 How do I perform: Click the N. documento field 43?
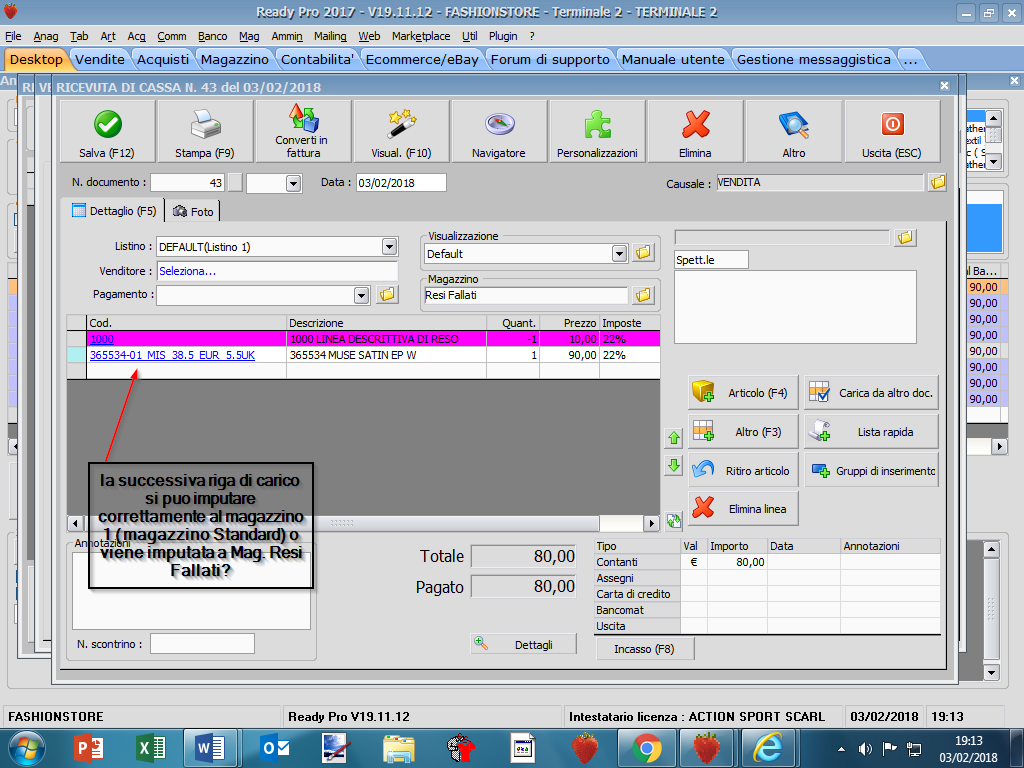coord(187,183)
